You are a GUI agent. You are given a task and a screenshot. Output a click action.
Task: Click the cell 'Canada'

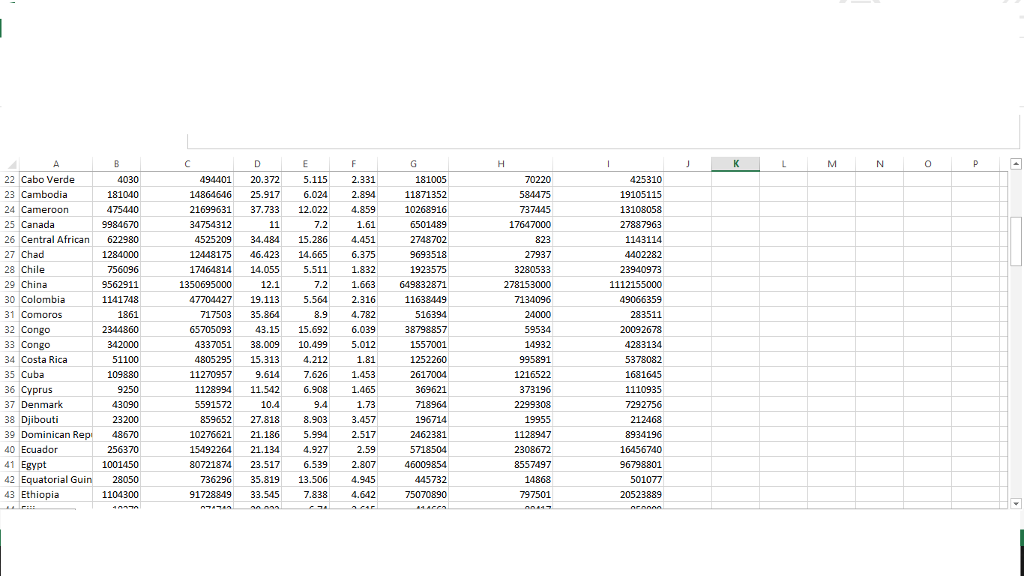tap(56, 225)
